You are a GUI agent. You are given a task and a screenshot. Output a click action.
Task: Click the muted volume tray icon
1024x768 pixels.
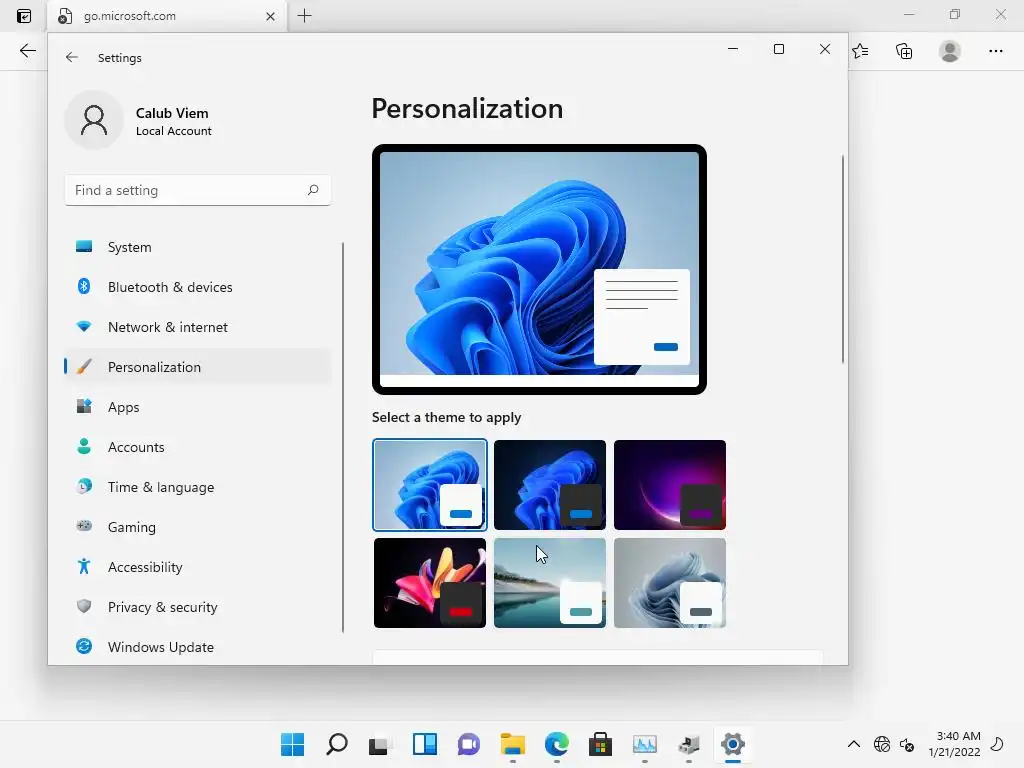click(906, 744)
